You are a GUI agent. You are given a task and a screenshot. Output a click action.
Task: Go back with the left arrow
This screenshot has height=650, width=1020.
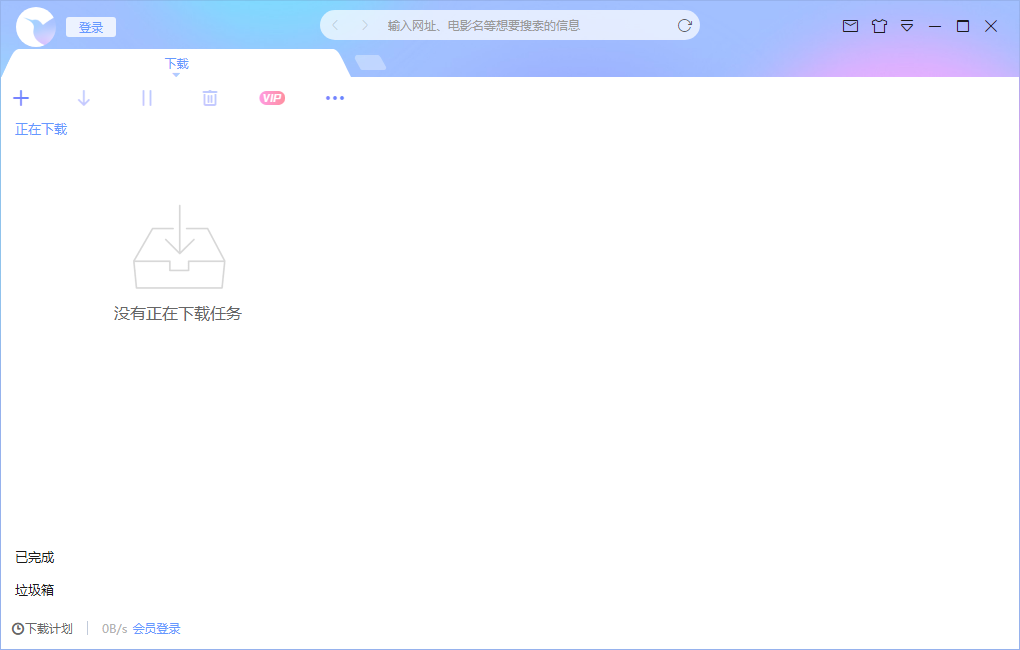pyautogui.click(x=335, y=25)
